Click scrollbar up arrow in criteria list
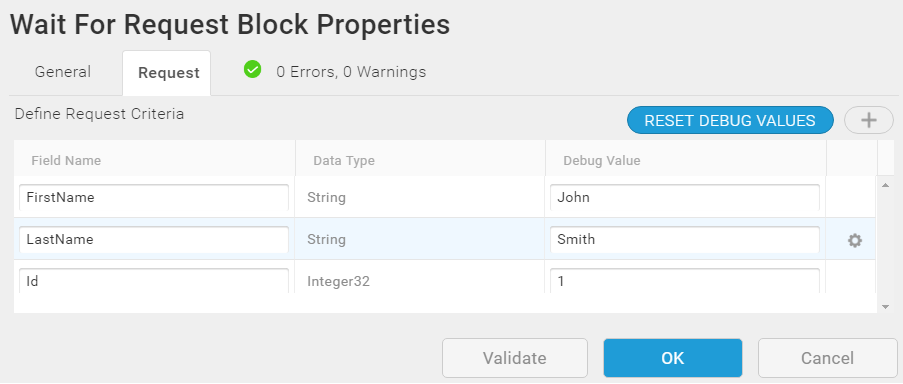The image size is (903, 384). (x=885, y=185)
